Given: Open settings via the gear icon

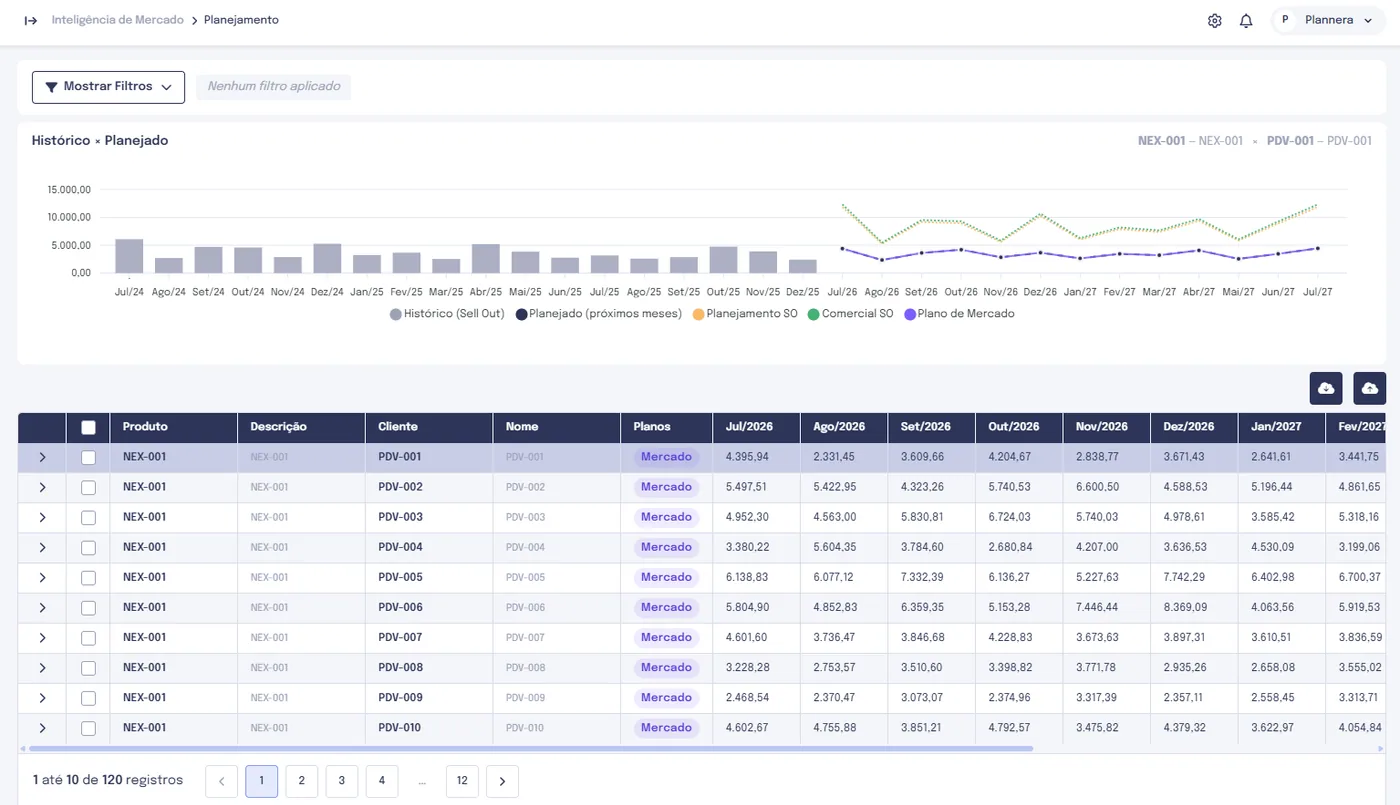Looking at the screenshot, I should point(1215,20).
